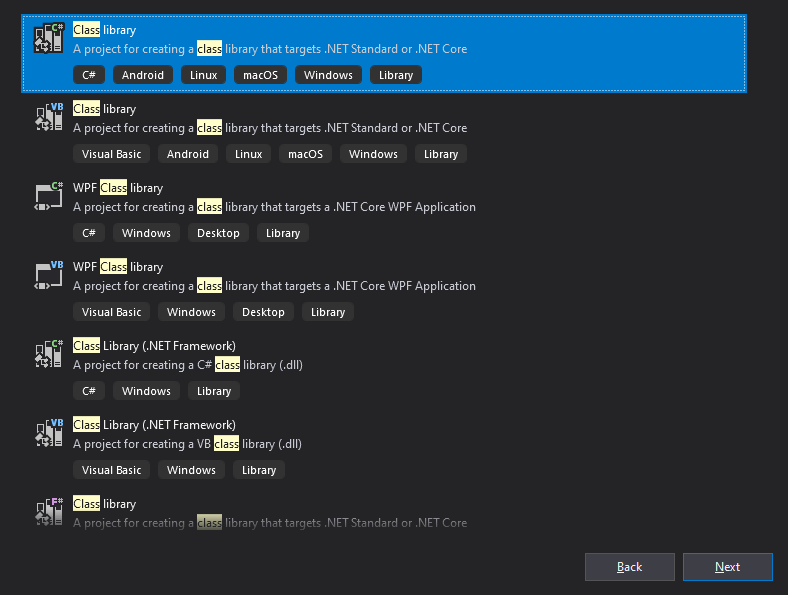
Task: Click Library tag in C# WPF Class library row
Action: click(283, 233)
